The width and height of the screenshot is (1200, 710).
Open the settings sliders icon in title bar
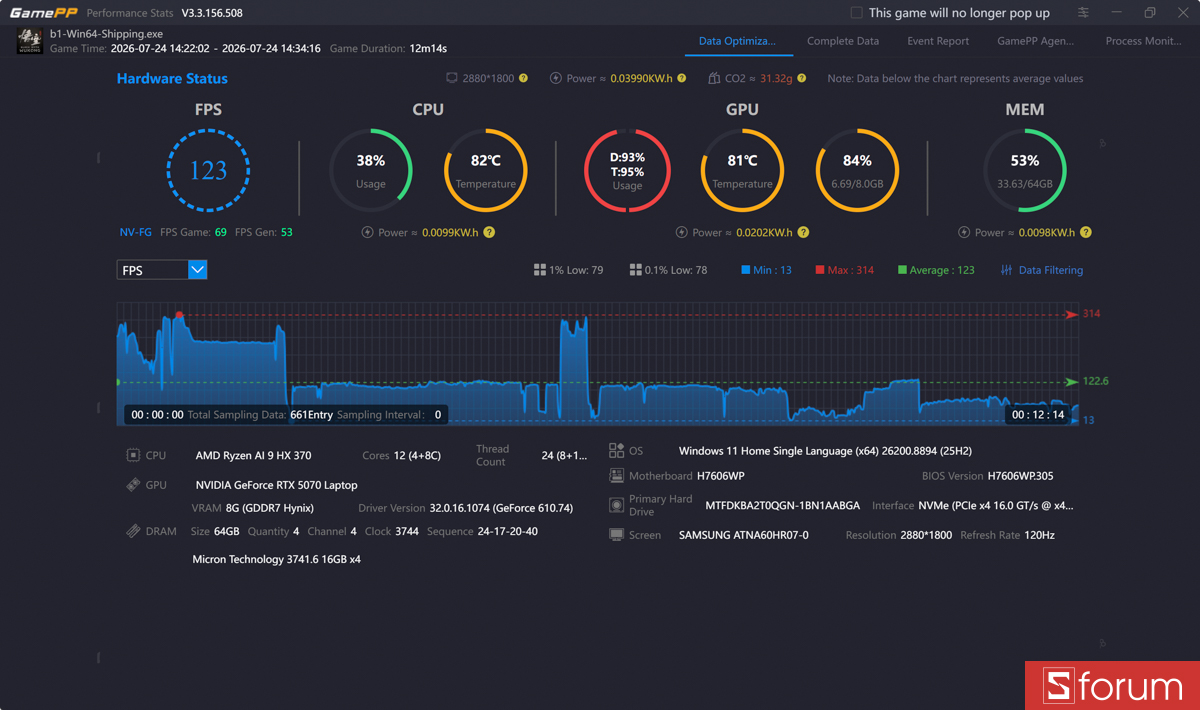point(1084,13)
